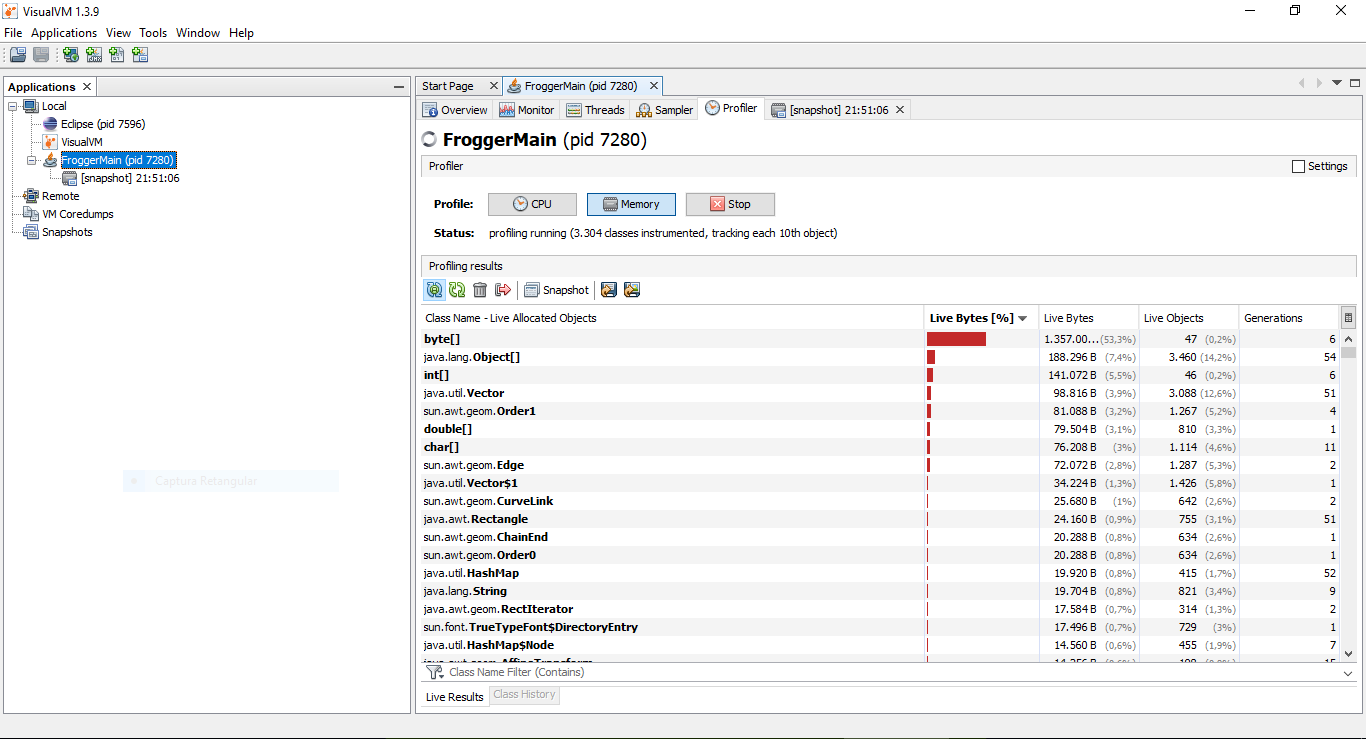Click Export results to file icon
This screenshot has height=739, width=1366.
pos(609,290)
